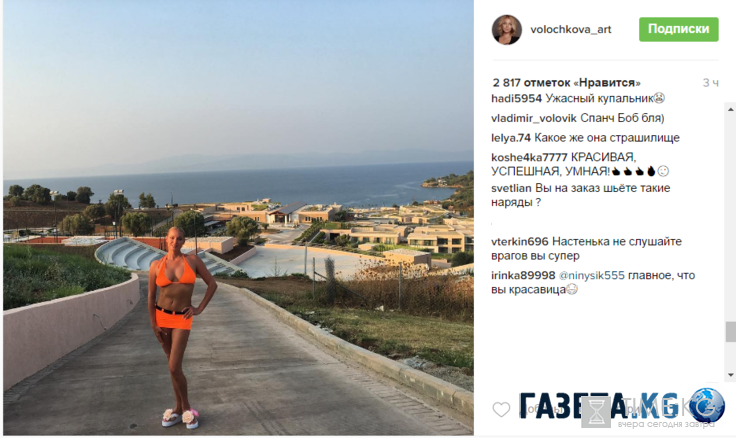Open commenter svetlian profile
This screenshot has height=438, width=736.
[x=511, y=188]
